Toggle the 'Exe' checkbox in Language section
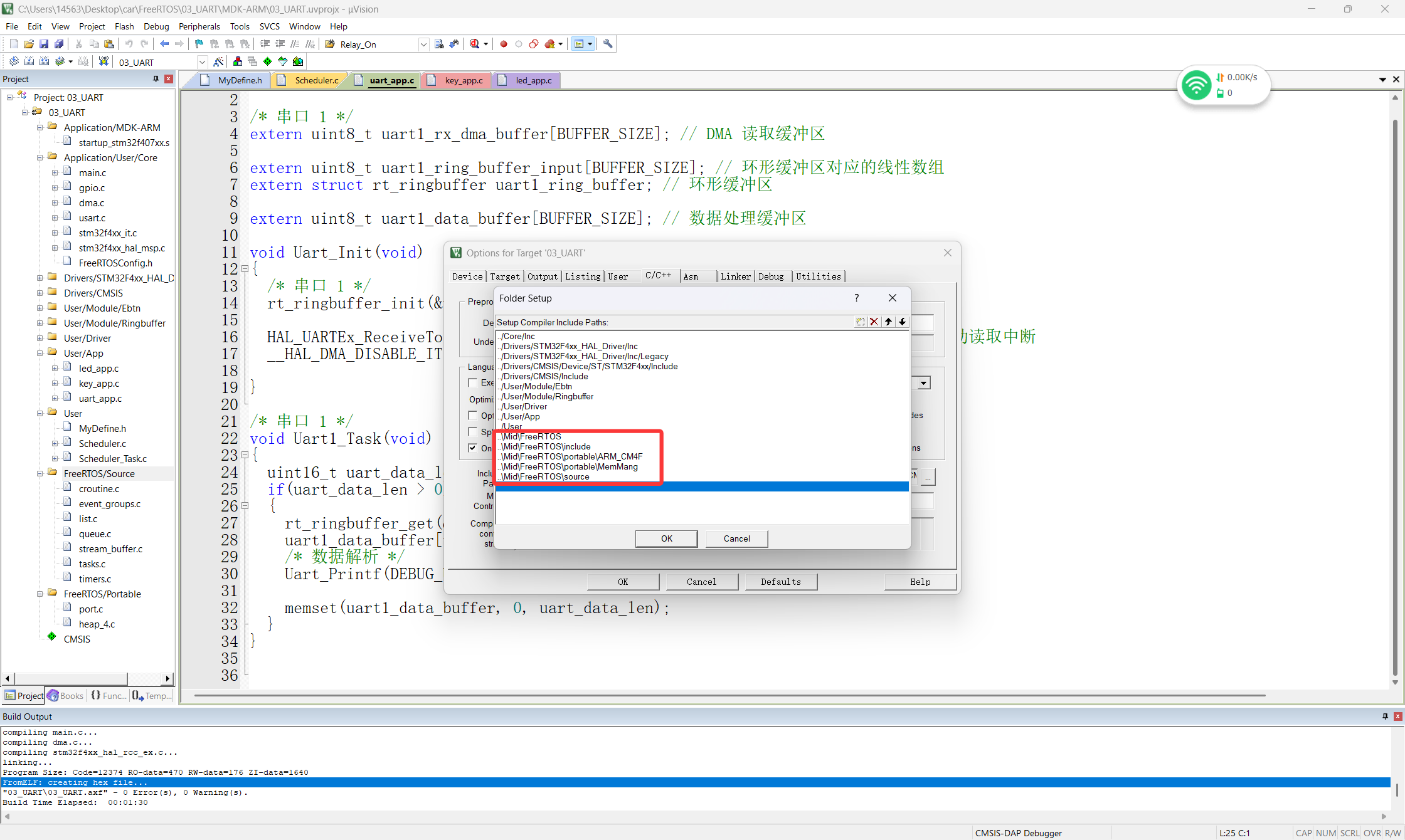Image resolution: width=1405 pixels, height=840 pixels. [x=473, y=382]
